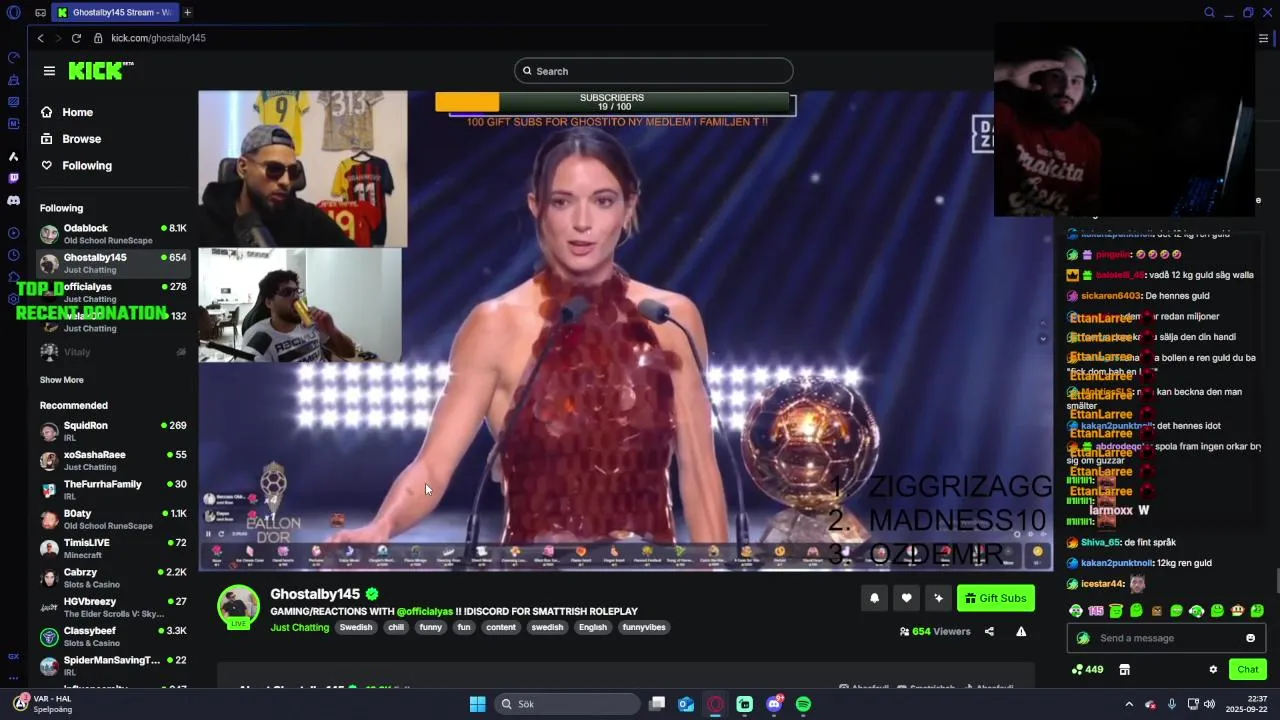Click the Ghostalby145 streamer avatar
The width and height of the screenshot is (1280, 720).
pos(239,607)
